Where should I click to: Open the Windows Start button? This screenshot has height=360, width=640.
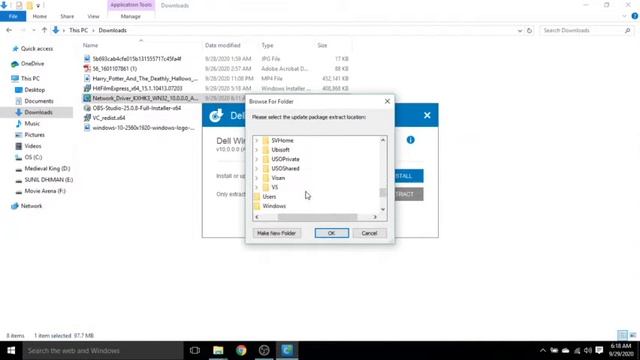click(x=11, y=351)
